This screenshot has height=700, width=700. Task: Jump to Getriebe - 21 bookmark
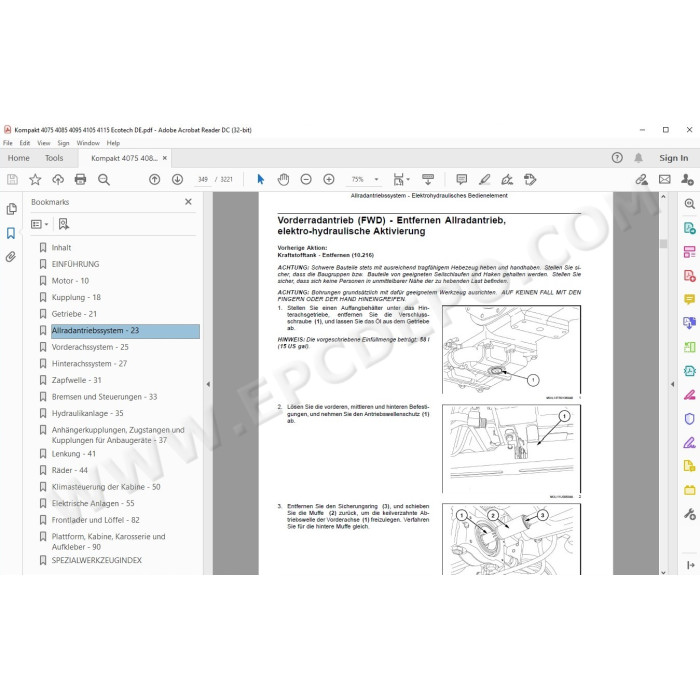pos(74,313)
